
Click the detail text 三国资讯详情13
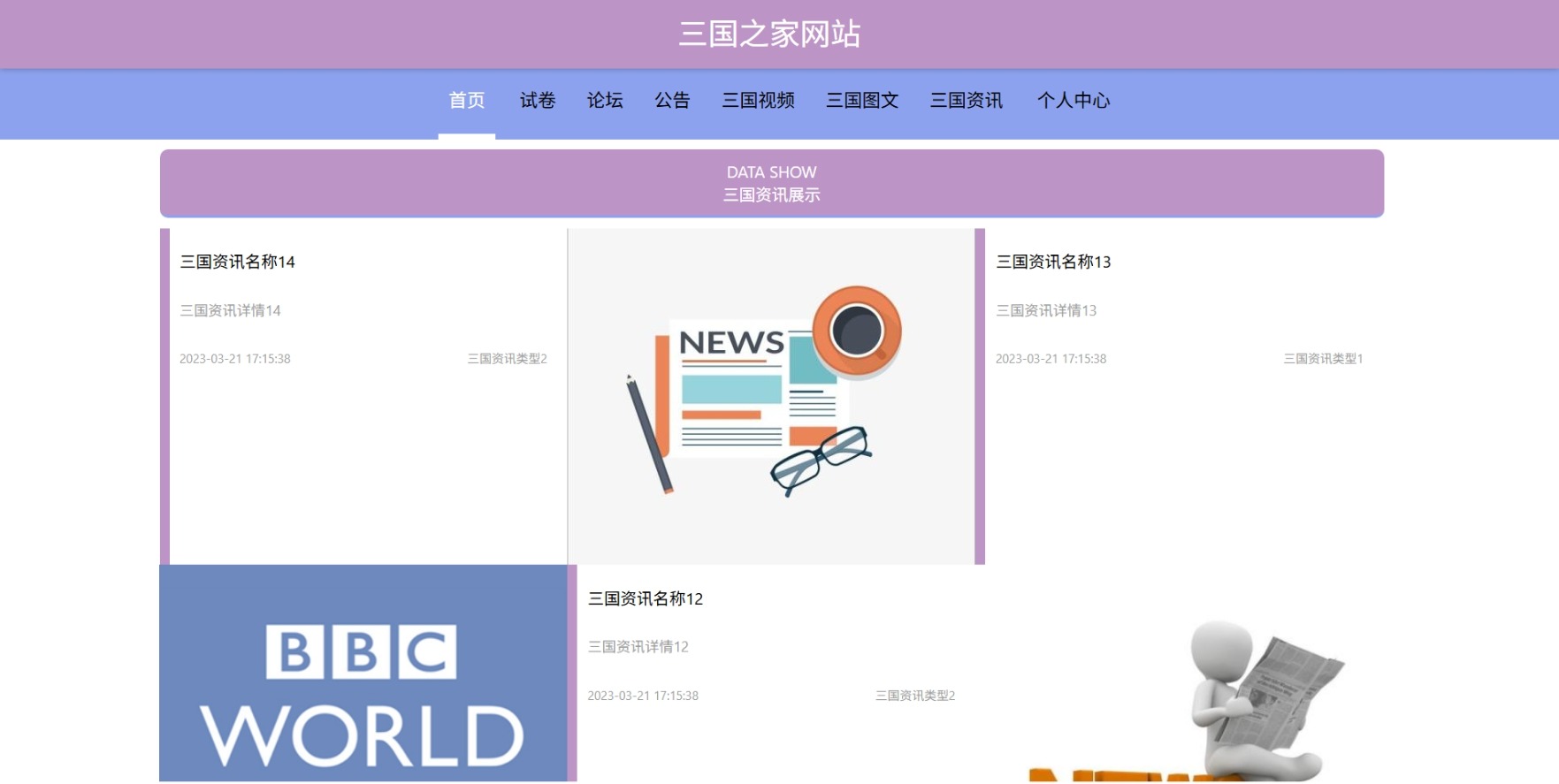click(x=1046, y=310)
